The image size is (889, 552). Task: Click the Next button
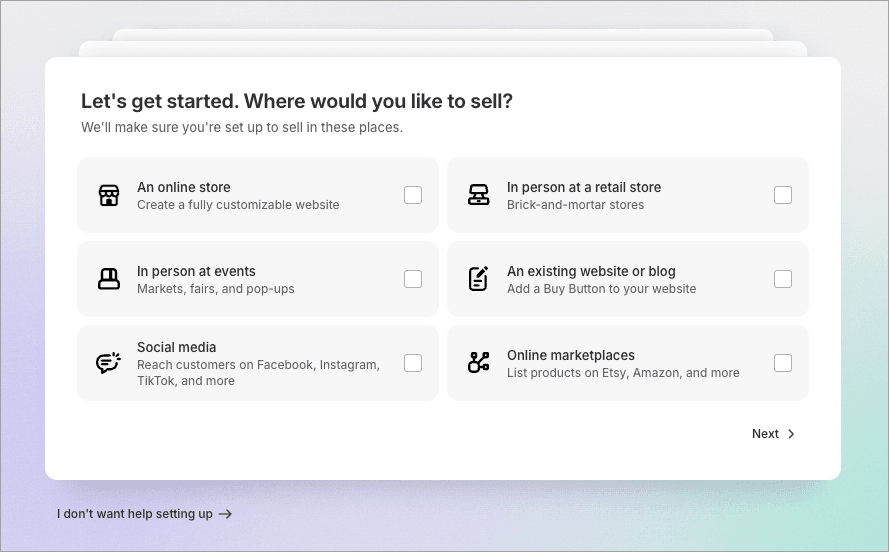tap(773, 434)
